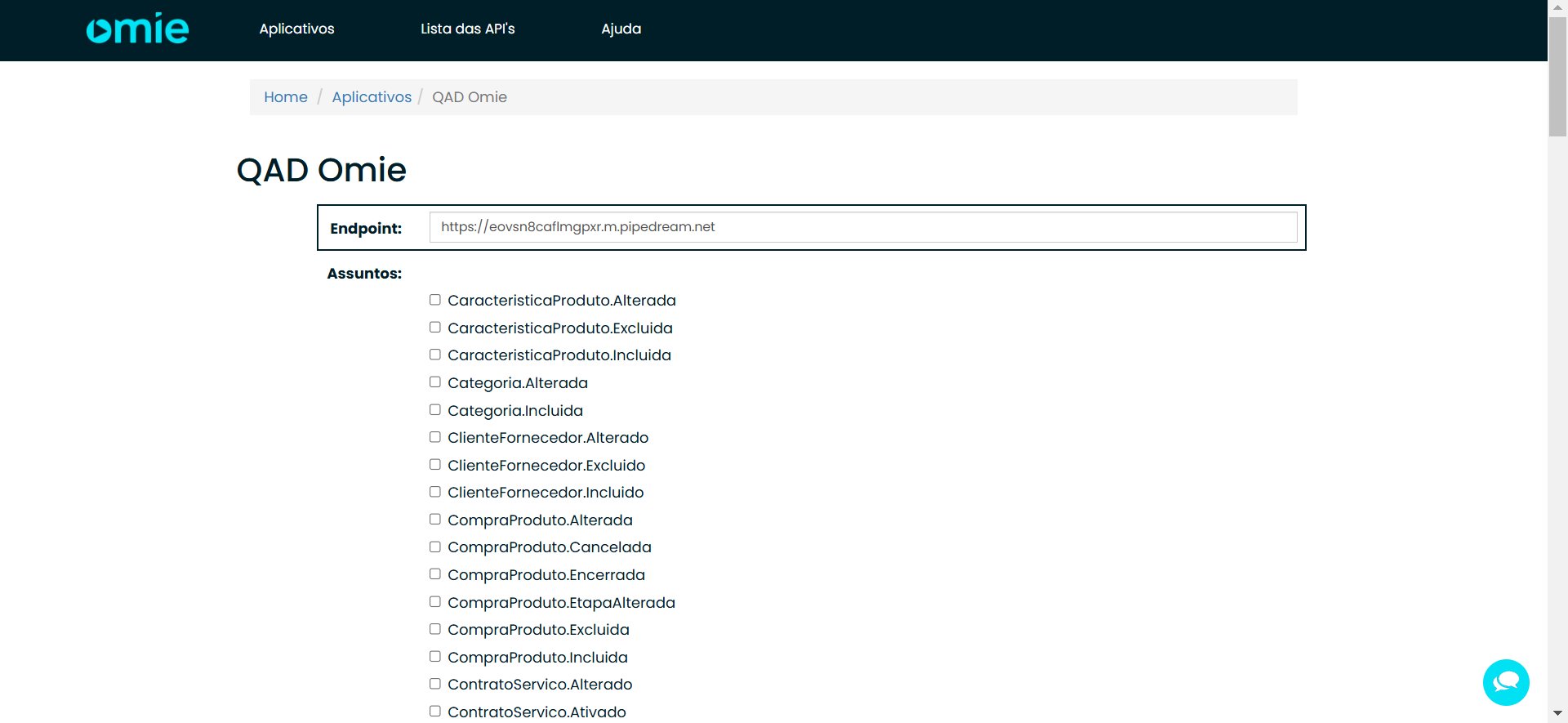
Task: Click the Assuntos label
Action: [x=364, y=274]
